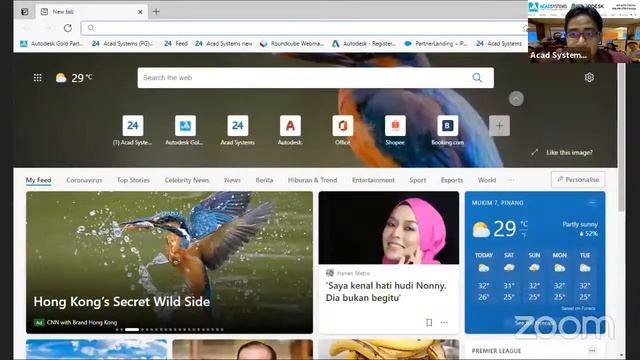Reload the page with the refresh button
Image resolution: width=640 pixels, height=360 pixels.
coord(68,28)
